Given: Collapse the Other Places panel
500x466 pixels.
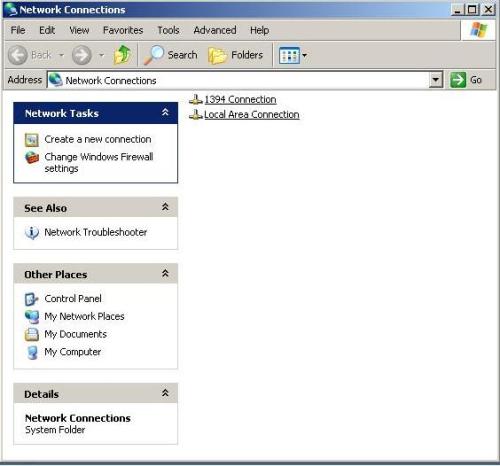Looking at the screenshot, I should pos(165,274).
